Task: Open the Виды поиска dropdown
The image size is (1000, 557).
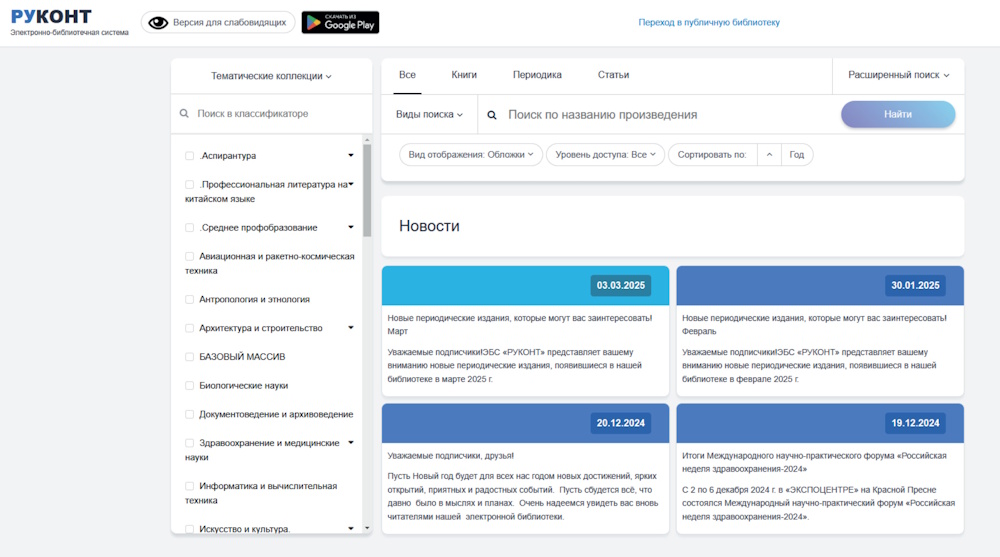Action: [x=429, y=115]
